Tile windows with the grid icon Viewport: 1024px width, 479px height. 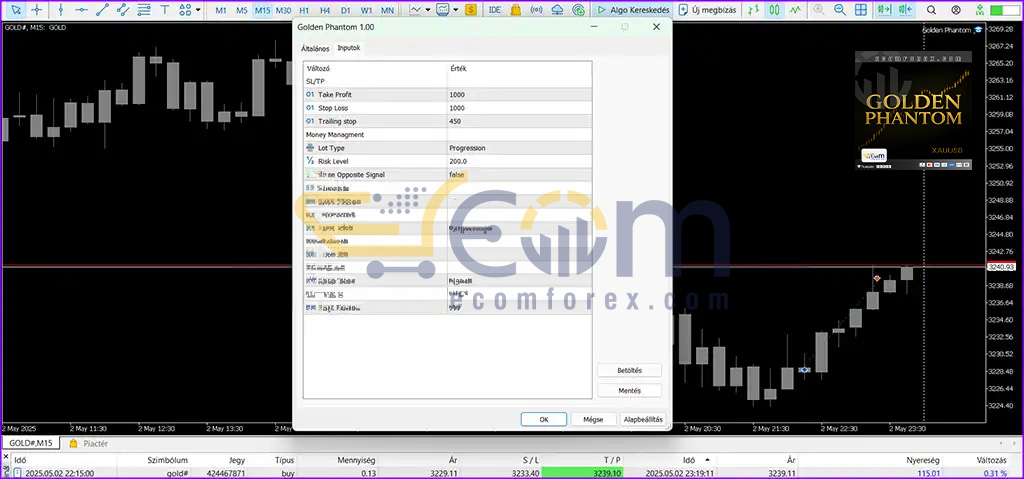(861, 10)
